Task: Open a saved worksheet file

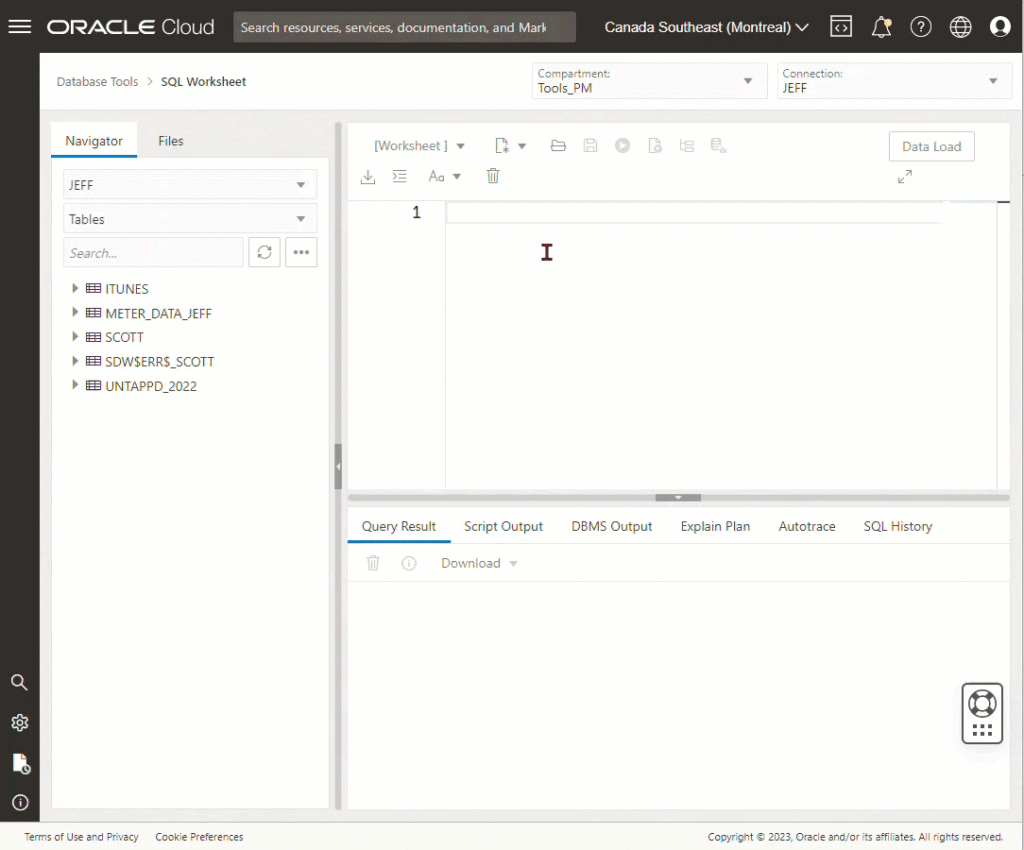Action: [558, 145]
